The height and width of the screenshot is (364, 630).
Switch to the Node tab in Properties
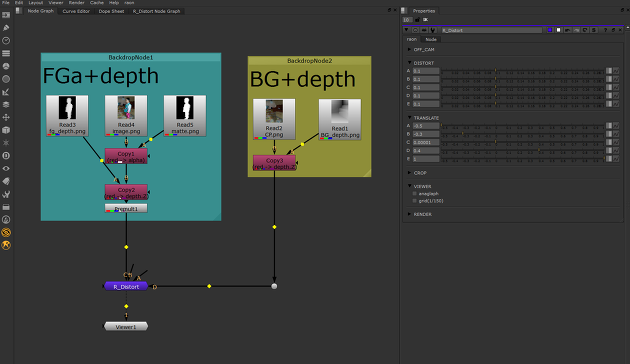pyautogui.click(x=431, y=39)
